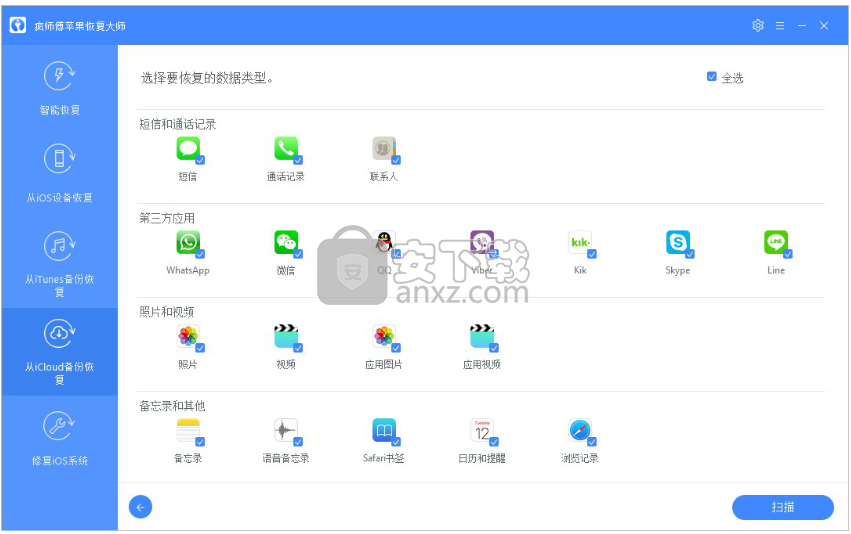Viewport: 851px width, 534px height.
Task: Switch to 从iTunes备份恢复 sidebar tab
Action: coord(60,264)
